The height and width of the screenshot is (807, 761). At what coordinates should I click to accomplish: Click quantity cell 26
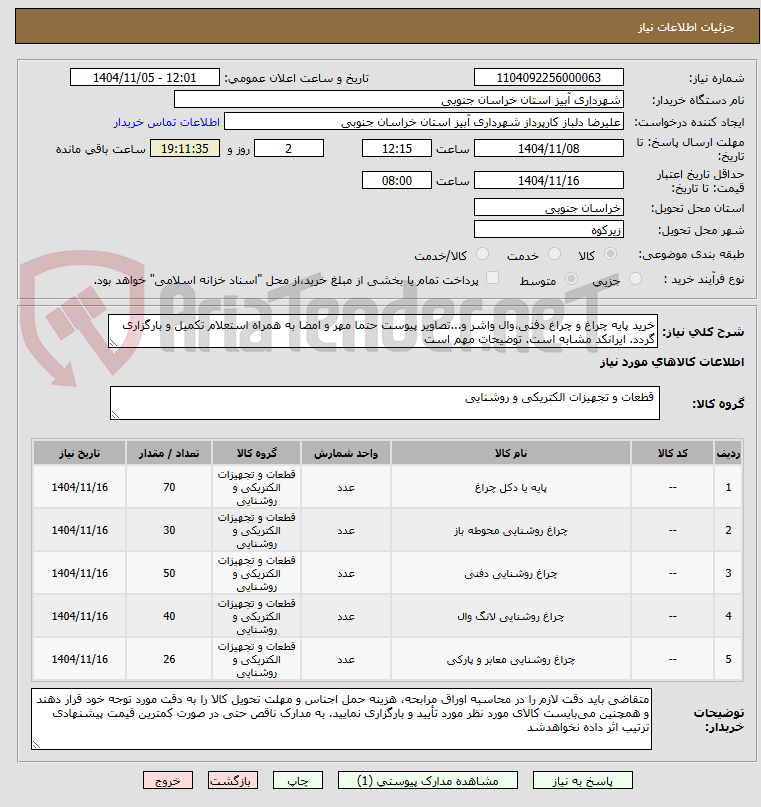[x=169, y=659]
